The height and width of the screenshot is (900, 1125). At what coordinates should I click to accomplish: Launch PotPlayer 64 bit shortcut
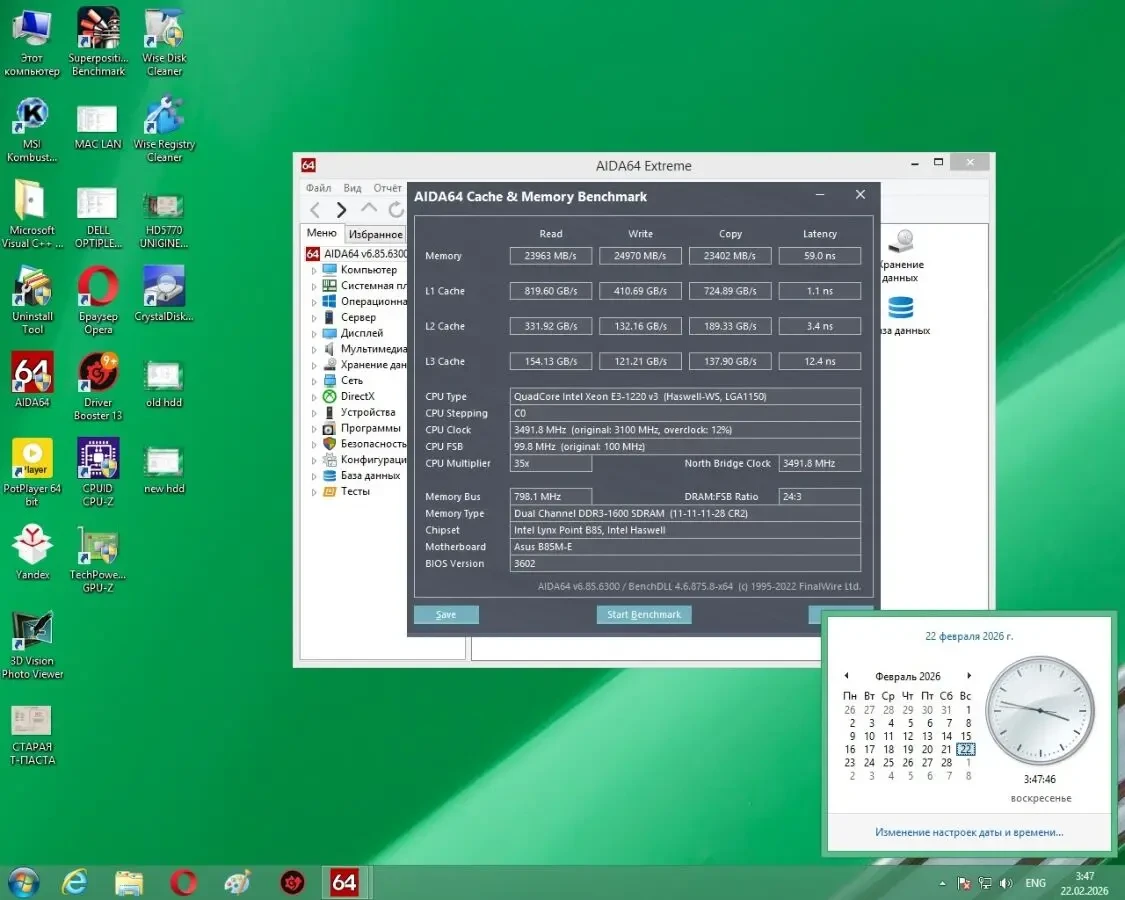click(32, 472)
